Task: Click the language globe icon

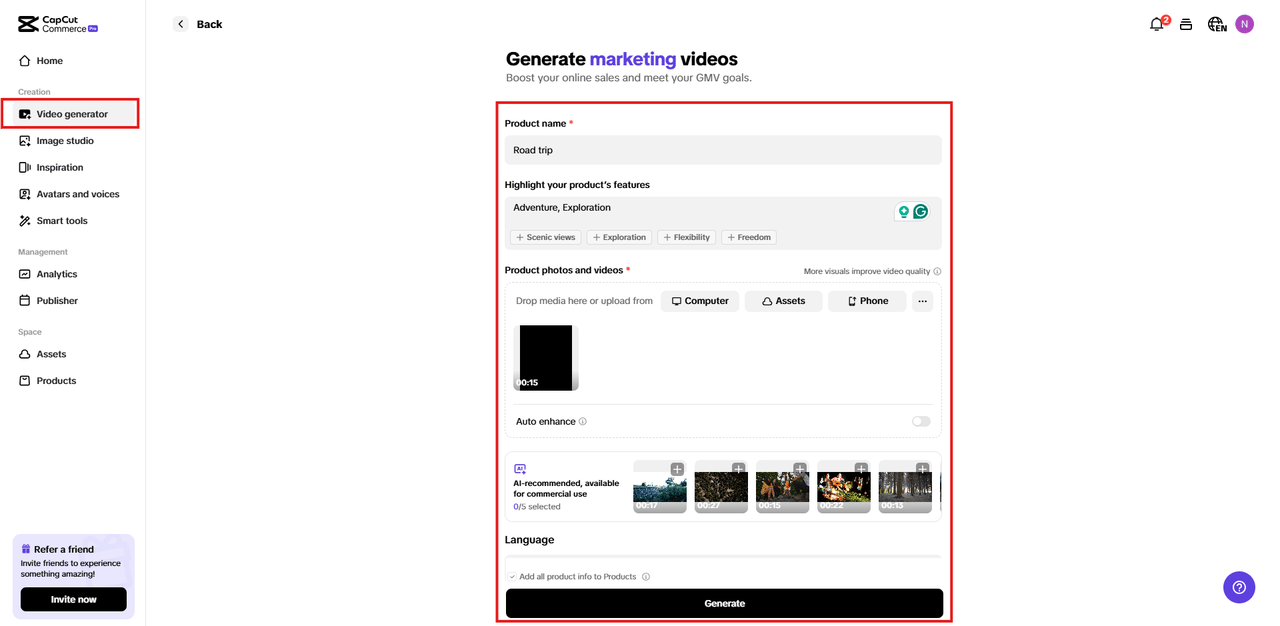Action: pos(1216,24)
